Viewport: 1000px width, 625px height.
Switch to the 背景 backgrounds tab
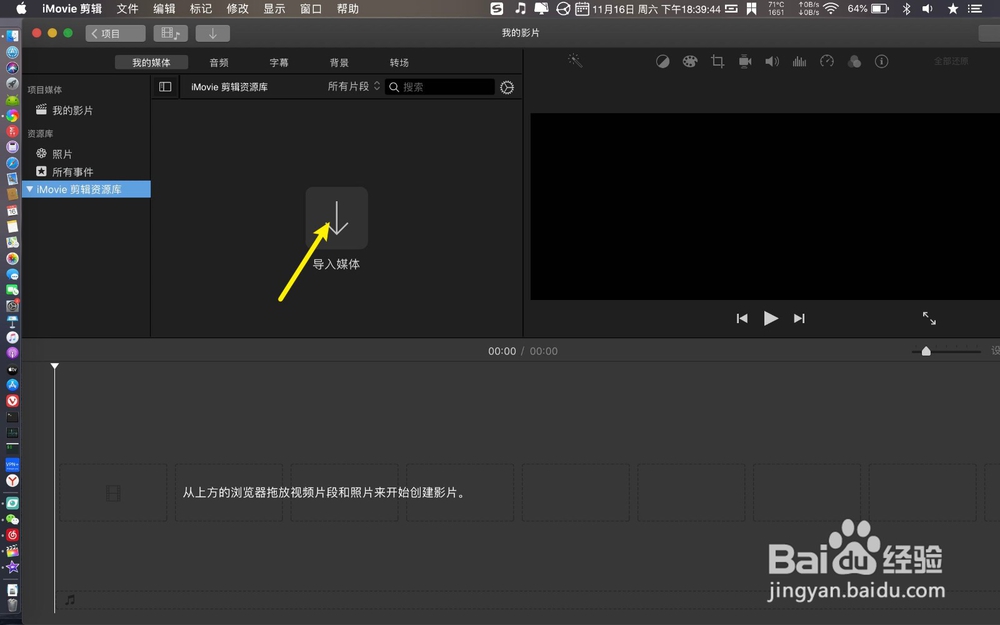coord(339,62)
